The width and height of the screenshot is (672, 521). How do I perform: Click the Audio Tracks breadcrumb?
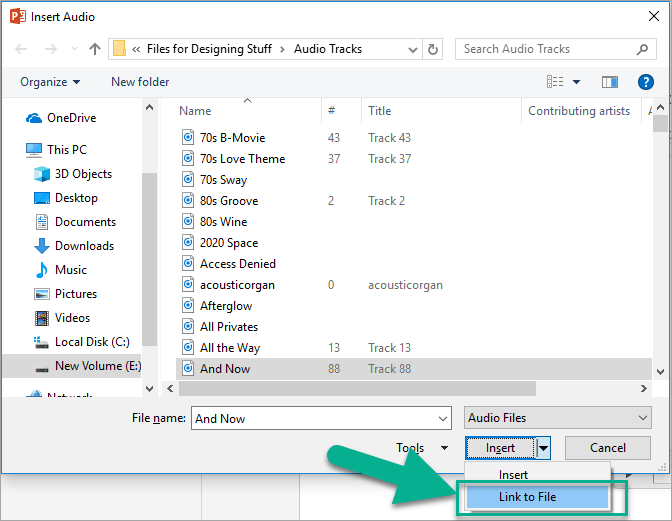point(328,49)
